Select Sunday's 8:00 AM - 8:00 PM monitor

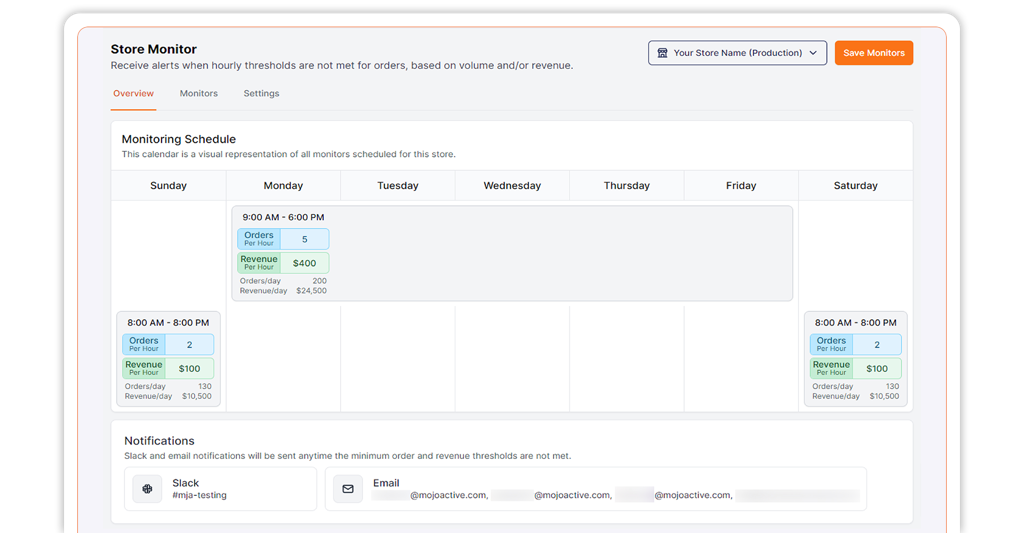pos(168,323)
